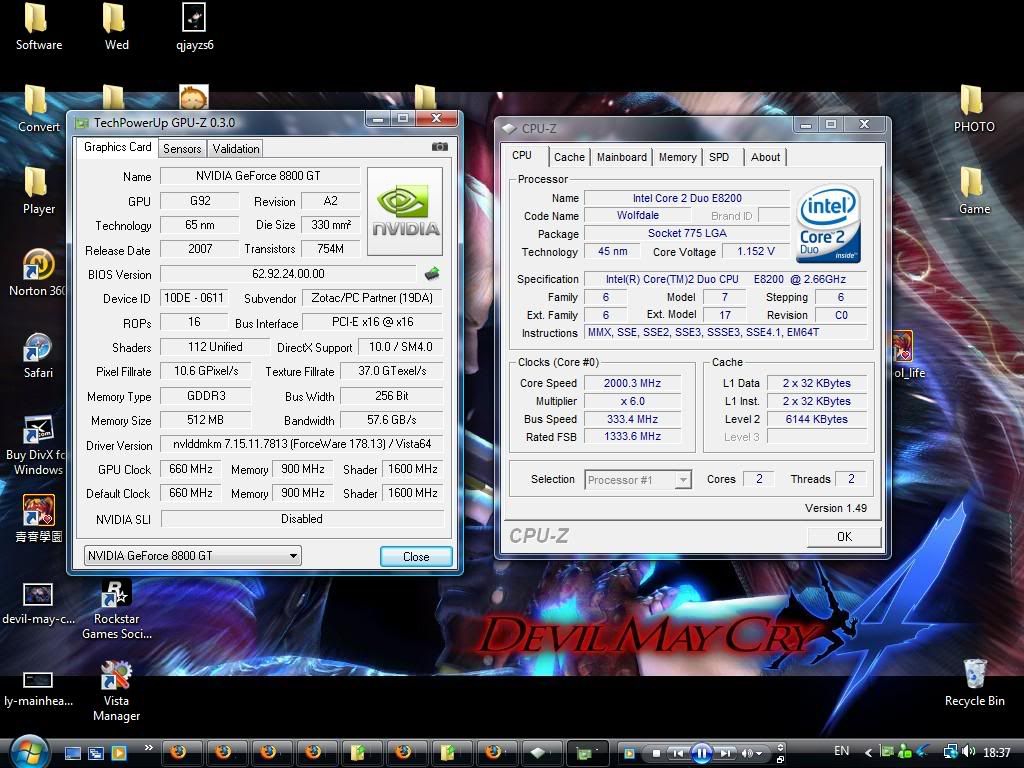Open the devil-may-c... image file

point(39,603)
